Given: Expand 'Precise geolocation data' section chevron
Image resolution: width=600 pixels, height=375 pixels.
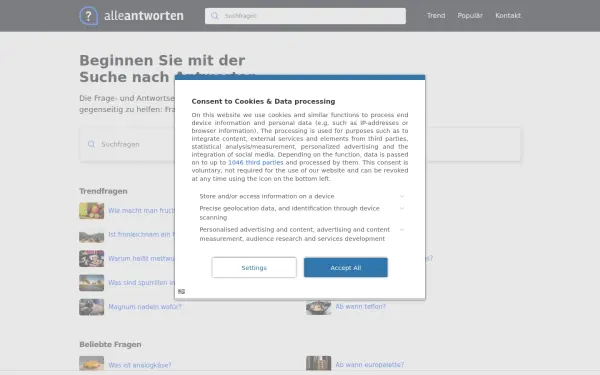Looking at the screenshot, I should 402,209.
